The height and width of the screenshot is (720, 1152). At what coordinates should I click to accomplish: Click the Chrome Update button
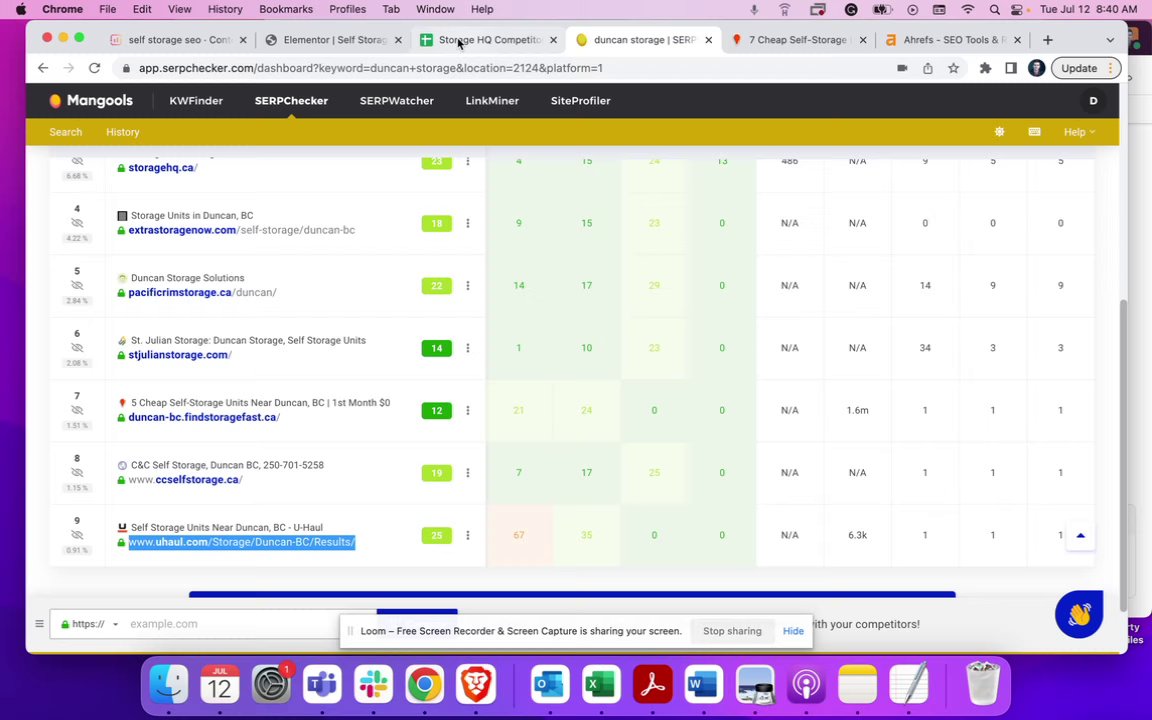[1086, 68]
